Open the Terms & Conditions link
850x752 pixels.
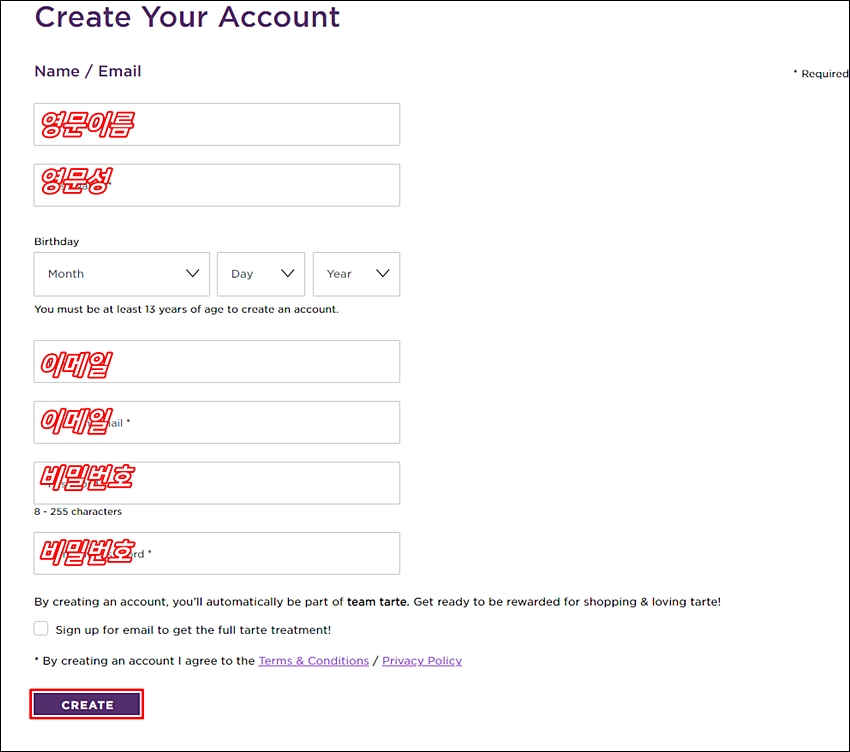313,661
